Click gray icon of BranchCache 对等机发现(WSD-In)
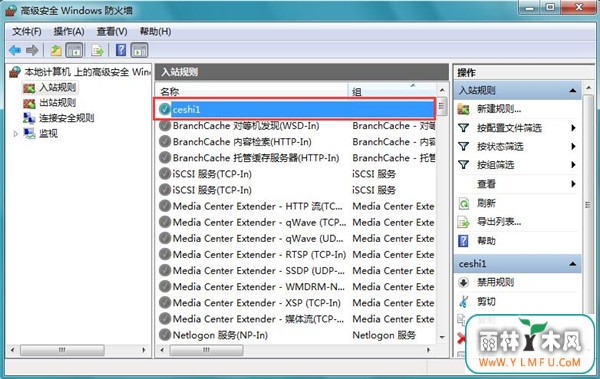Screen dimensions: 600x379 (x=165, y=126)
